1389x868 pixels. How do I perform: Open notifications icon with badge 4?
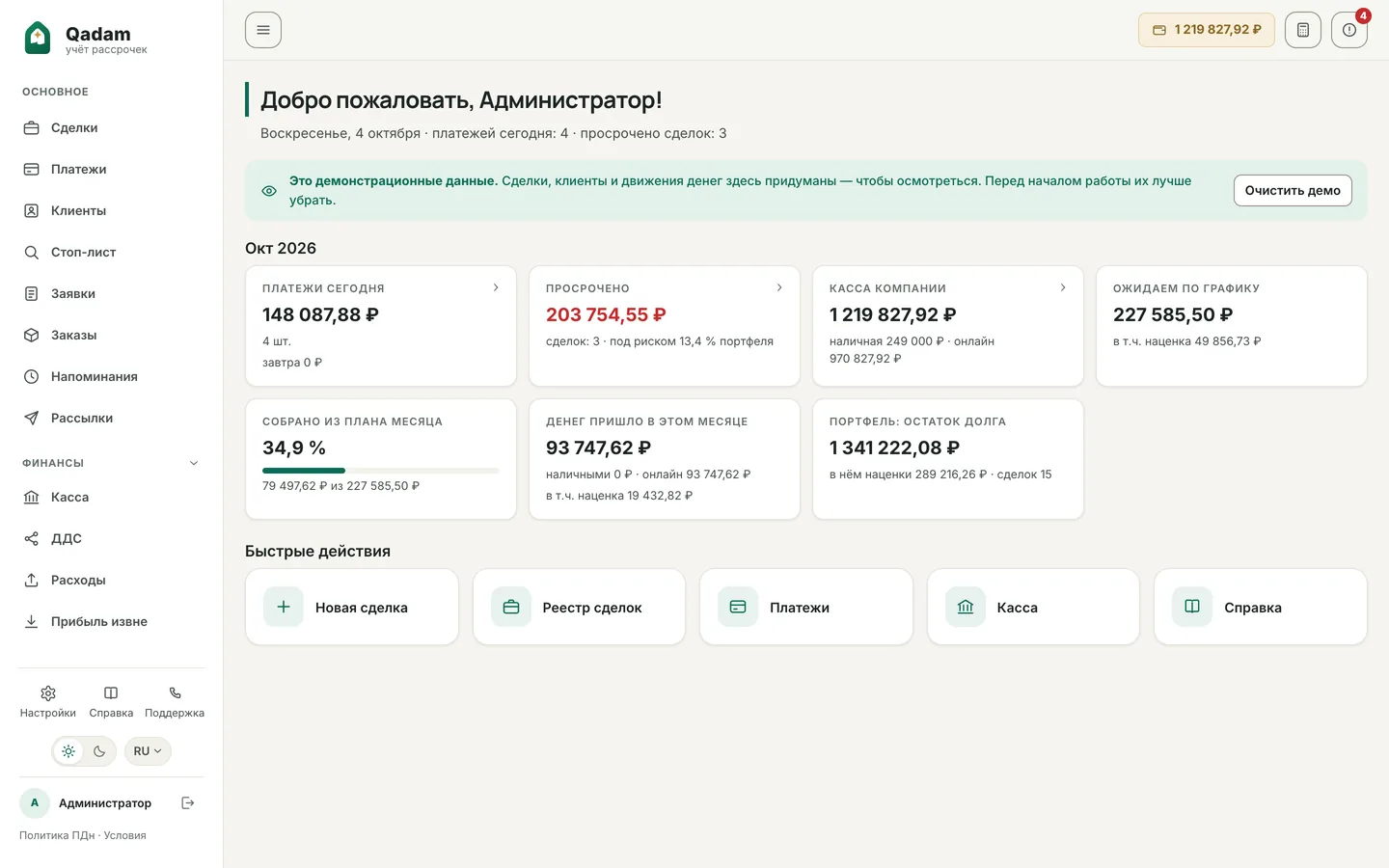1349,30
